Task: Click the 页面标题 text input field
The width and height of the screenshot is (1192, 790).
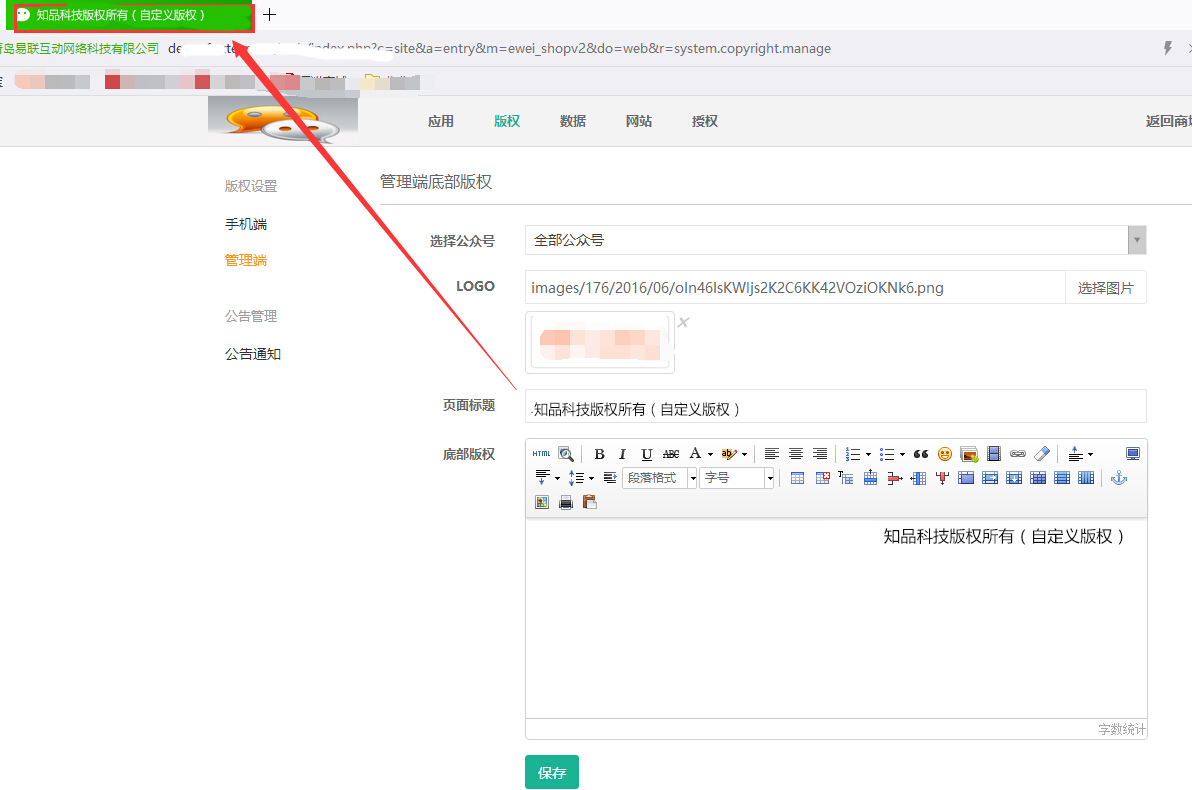Action: point(835,408)
